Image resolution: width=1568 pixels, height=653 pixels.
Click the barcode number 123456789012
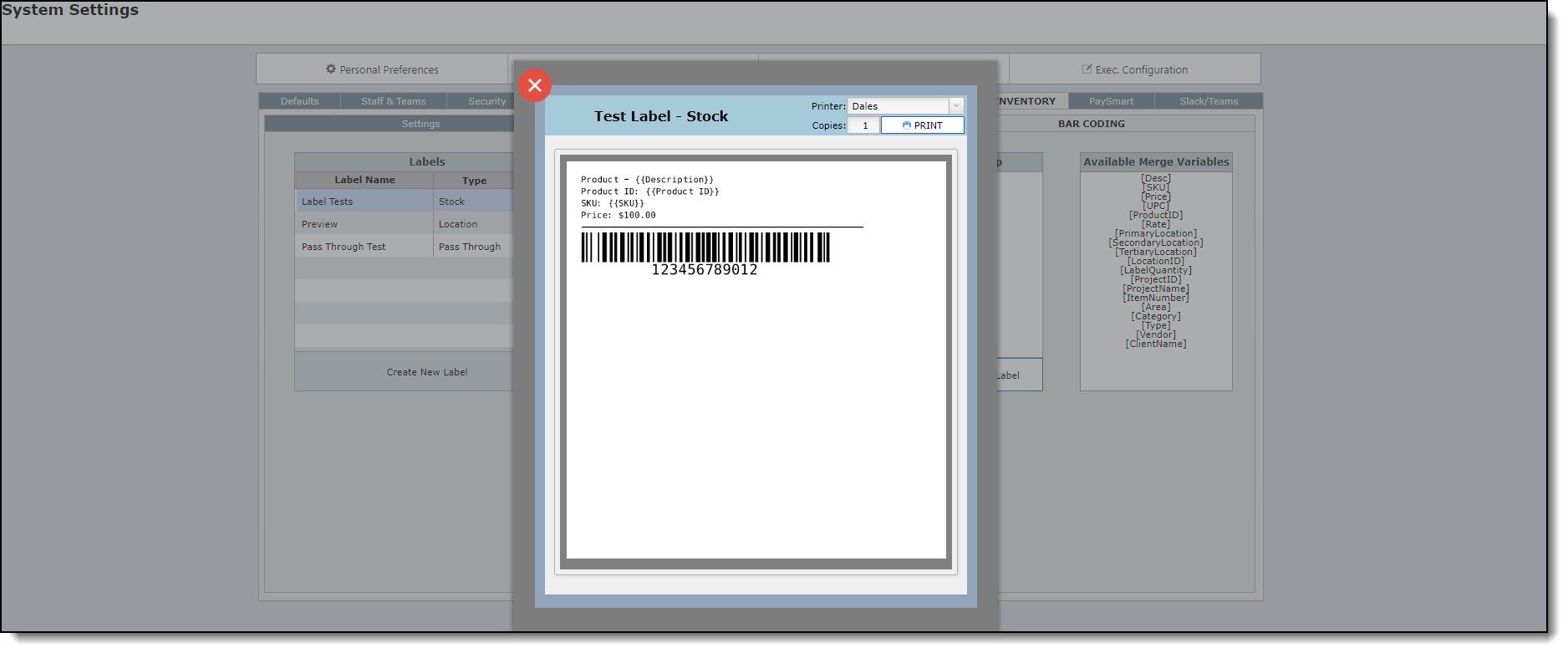coord(705,269)
